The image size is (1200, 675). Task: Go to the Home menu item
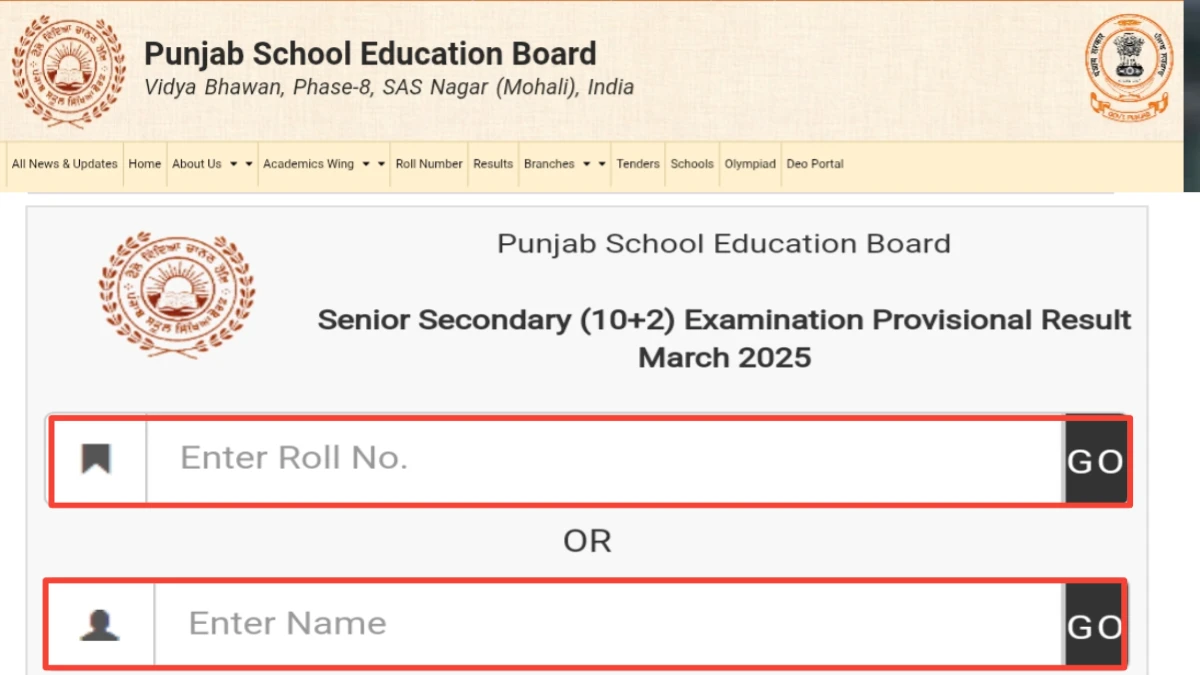145,164
